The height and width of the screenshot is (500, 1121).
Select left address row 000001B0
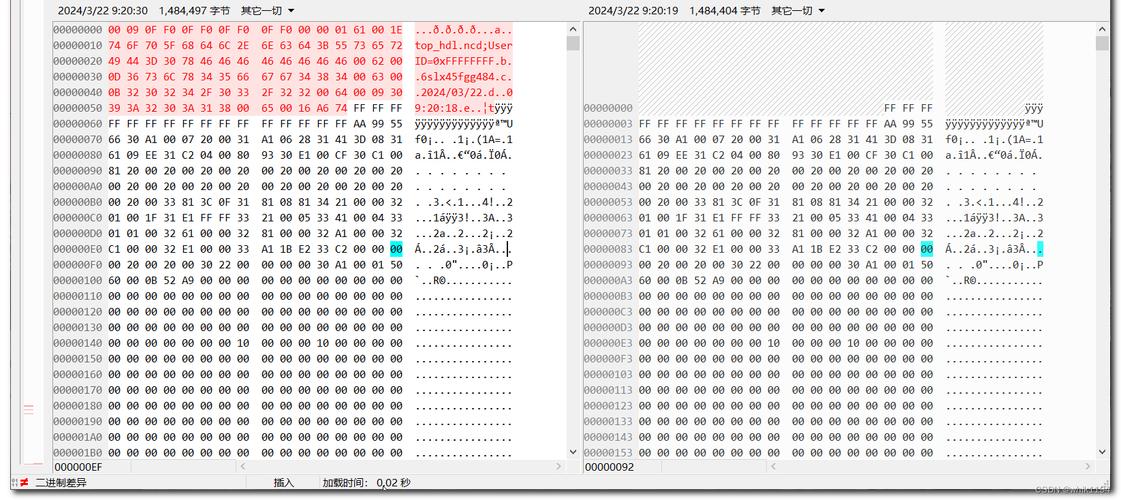[x=78, y=452]
